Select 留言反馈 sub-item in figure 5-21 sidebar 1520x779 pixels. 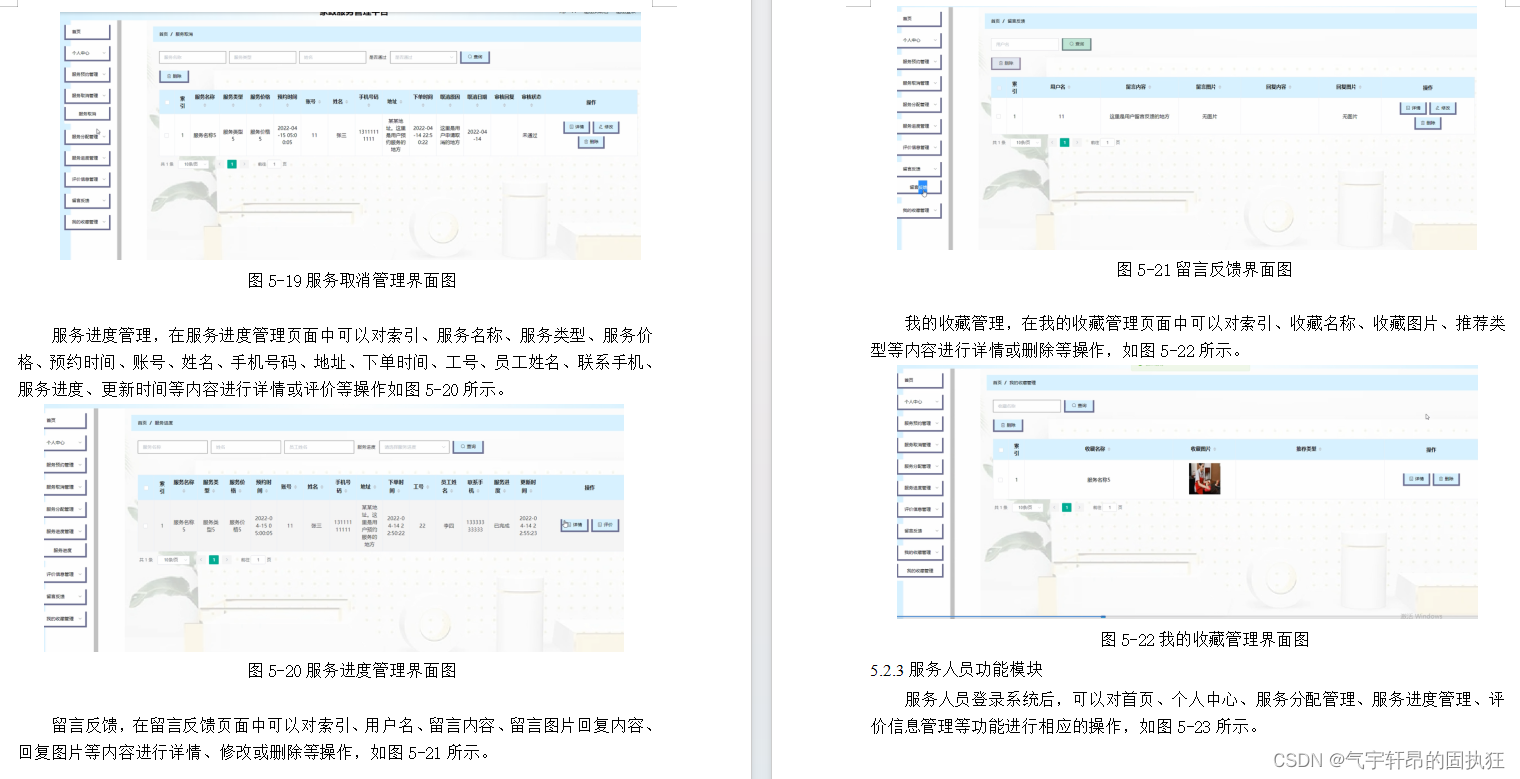pos(920,188)
